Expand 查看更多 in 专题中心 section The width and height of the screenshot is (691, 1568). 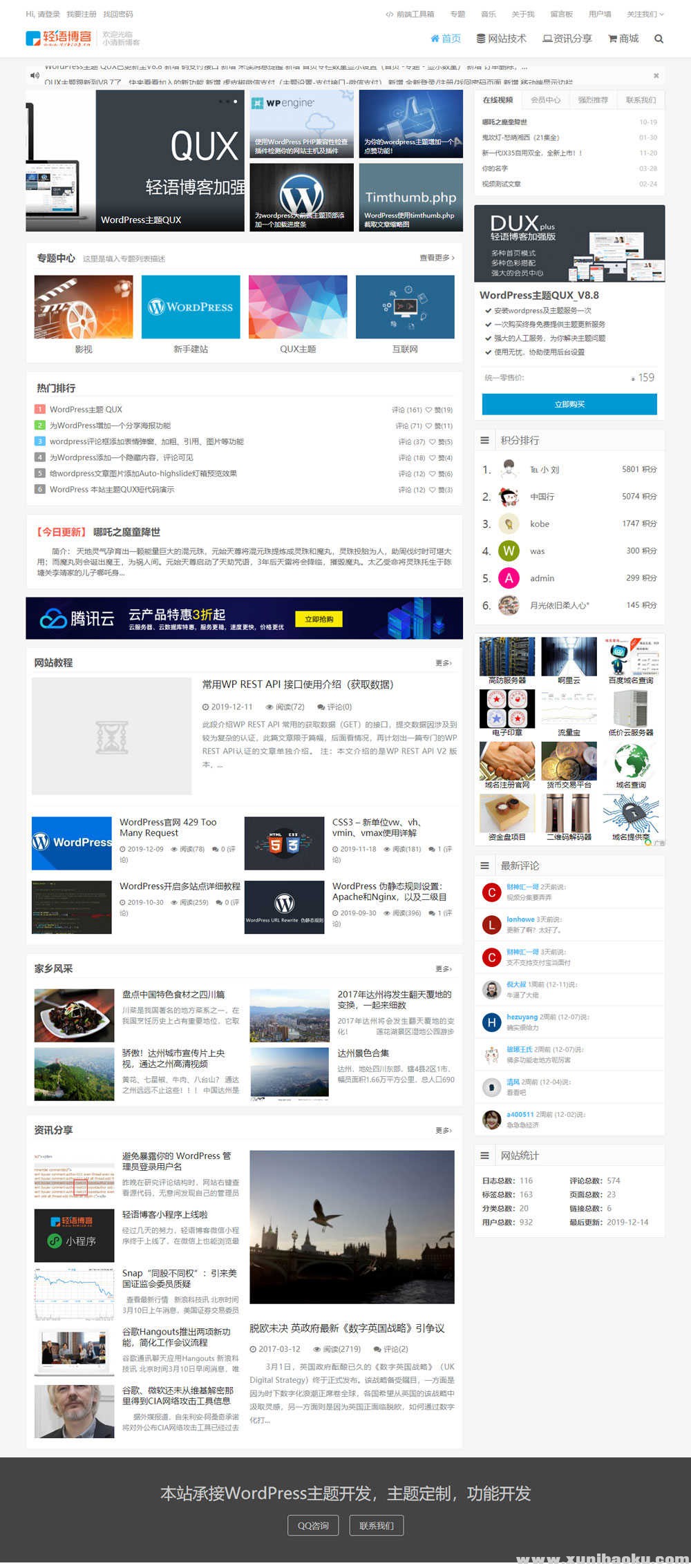coord(437,258)
